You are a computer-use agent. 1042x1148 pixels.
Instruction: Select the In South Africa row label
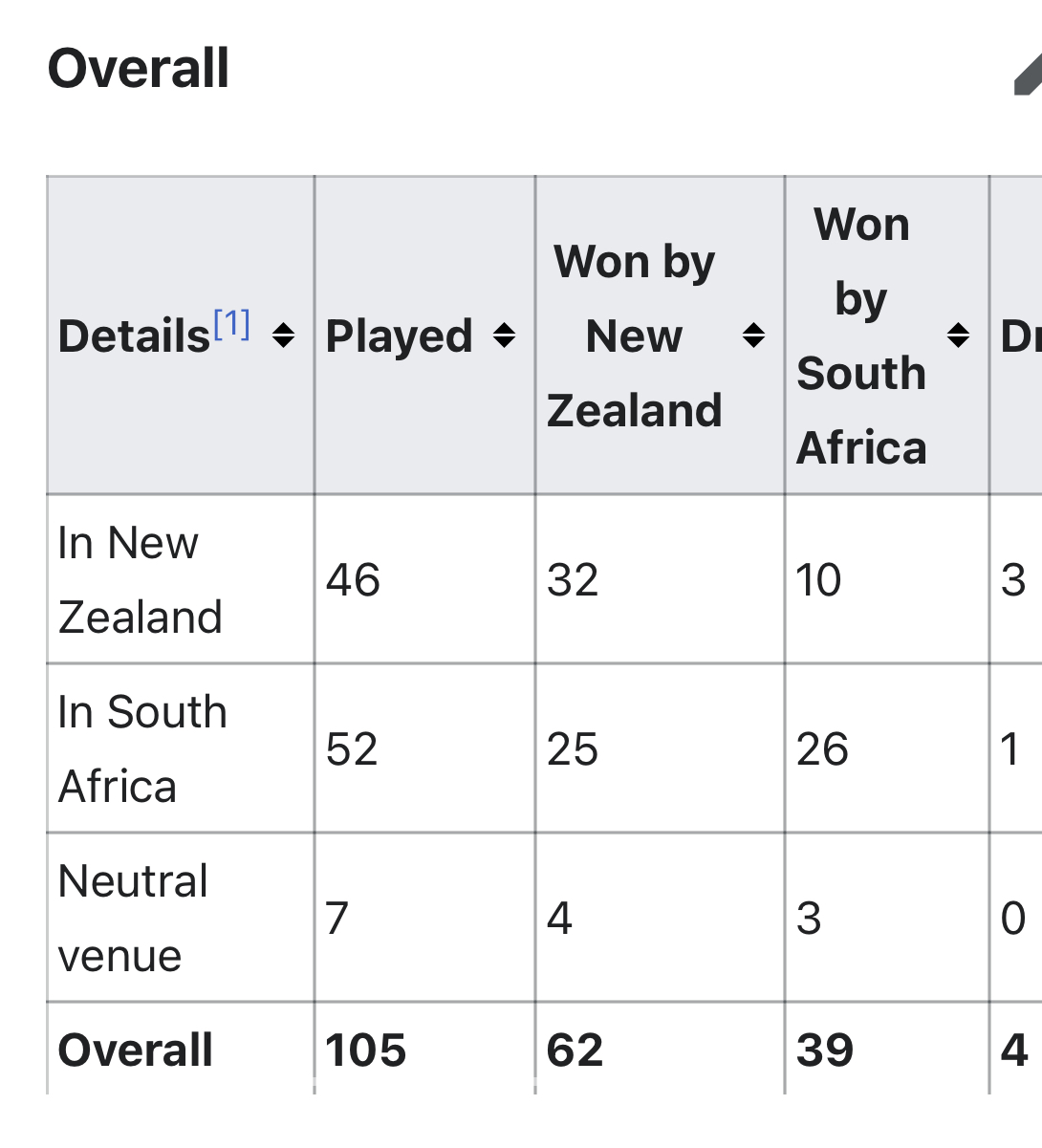pyautogui.click(x=142, y=748)
